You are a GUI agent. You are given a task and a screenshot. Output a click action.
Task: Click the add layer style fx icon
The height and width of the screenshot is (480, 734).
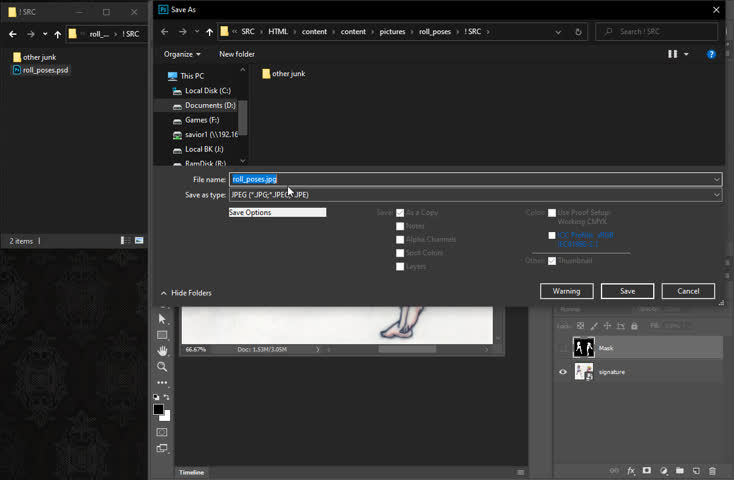pos(631,470)
